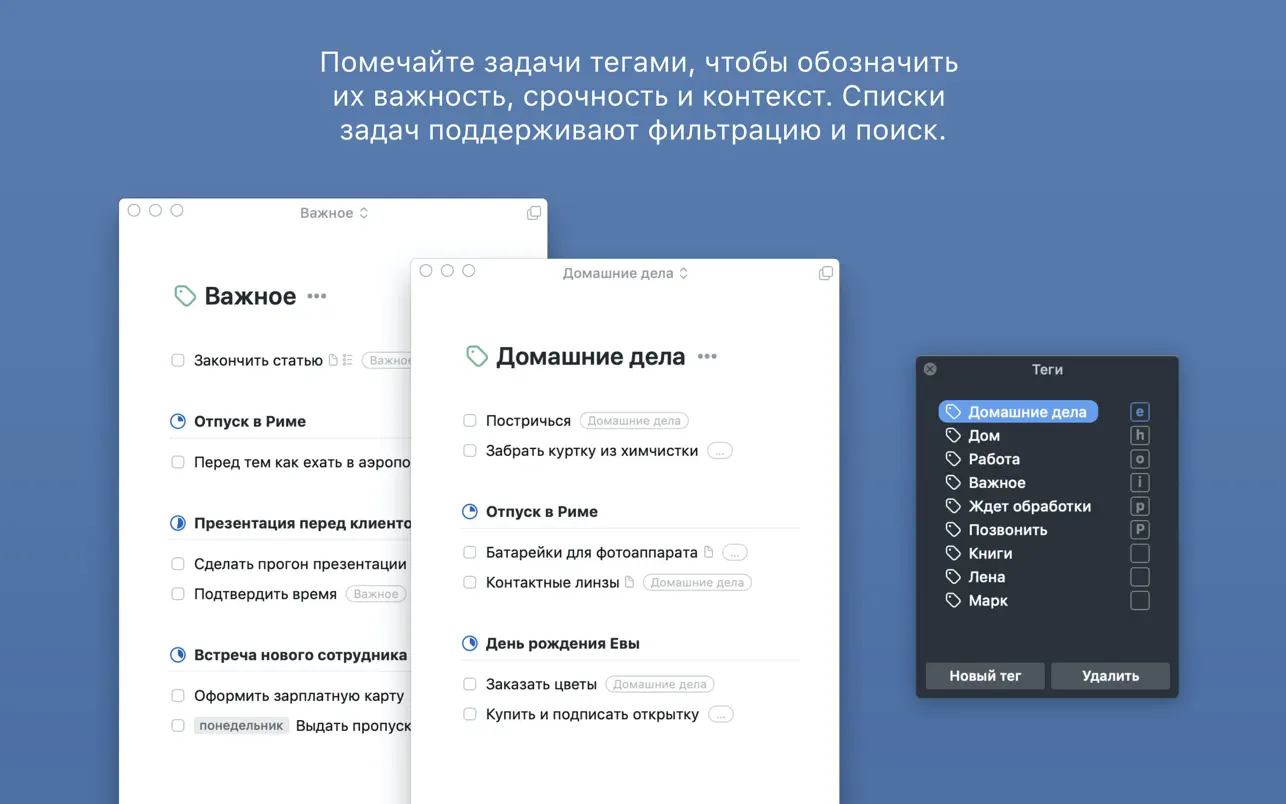Click the progress circle icon for День рождения Евы

point(470,643)
